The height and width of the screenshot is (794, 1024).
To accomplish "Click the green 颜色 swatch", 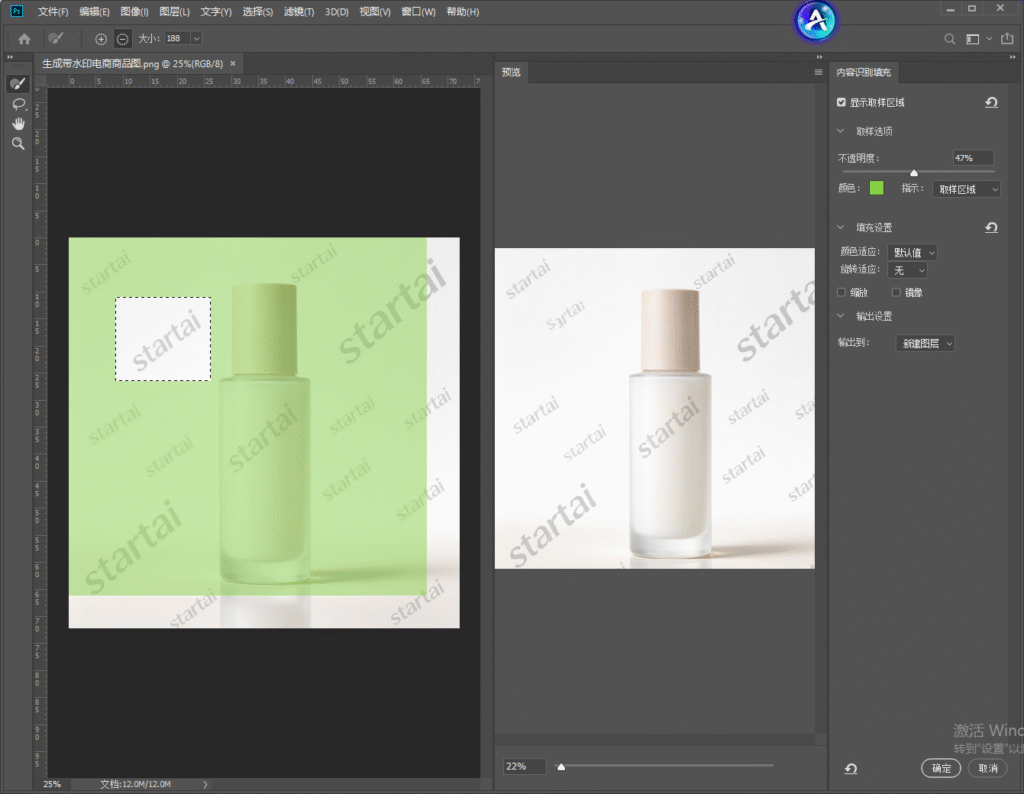I will pos(876,189).
